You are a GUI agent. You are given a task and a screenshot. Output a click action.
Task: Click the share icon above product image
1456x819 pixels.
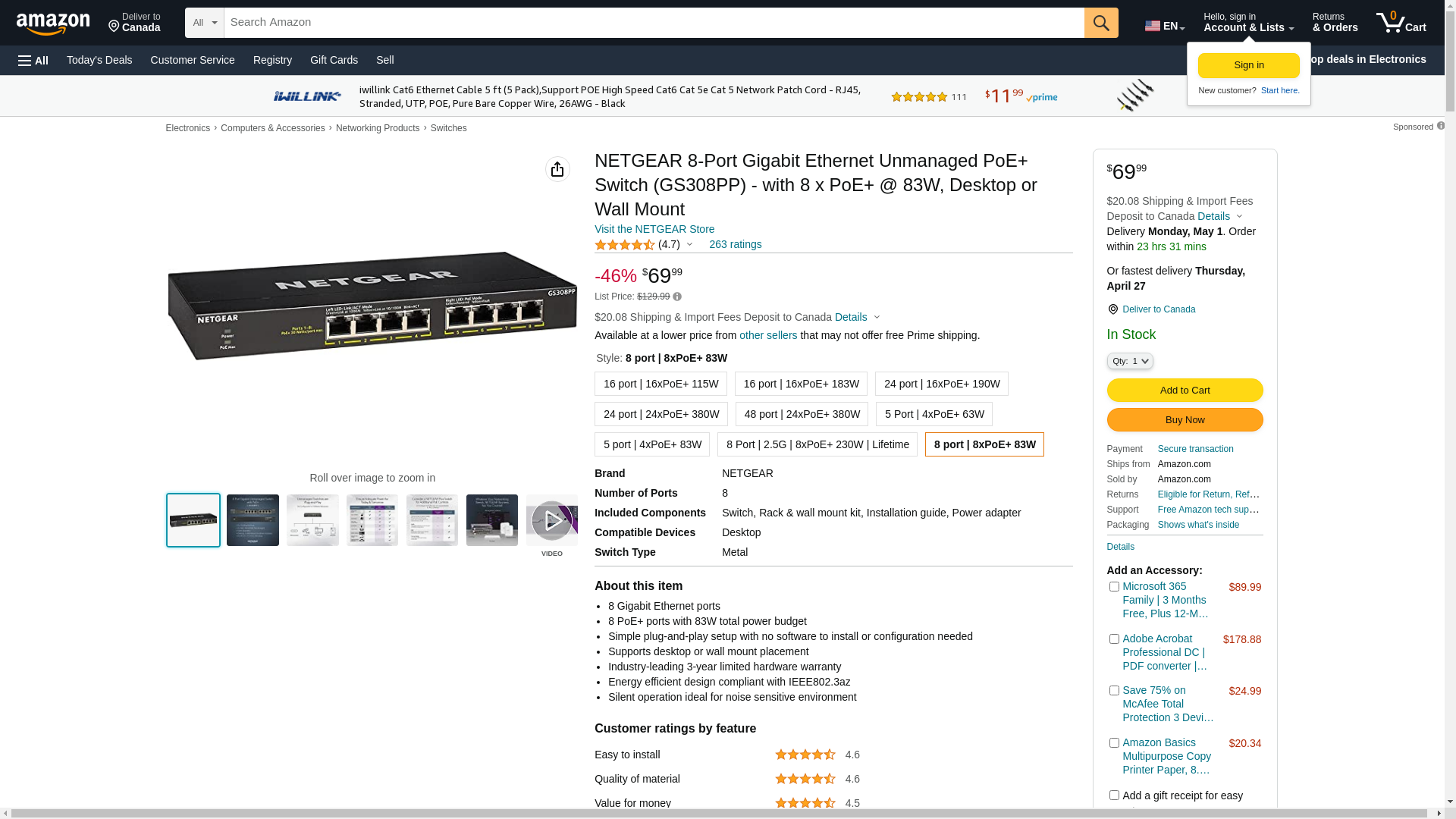pos(557,169)
